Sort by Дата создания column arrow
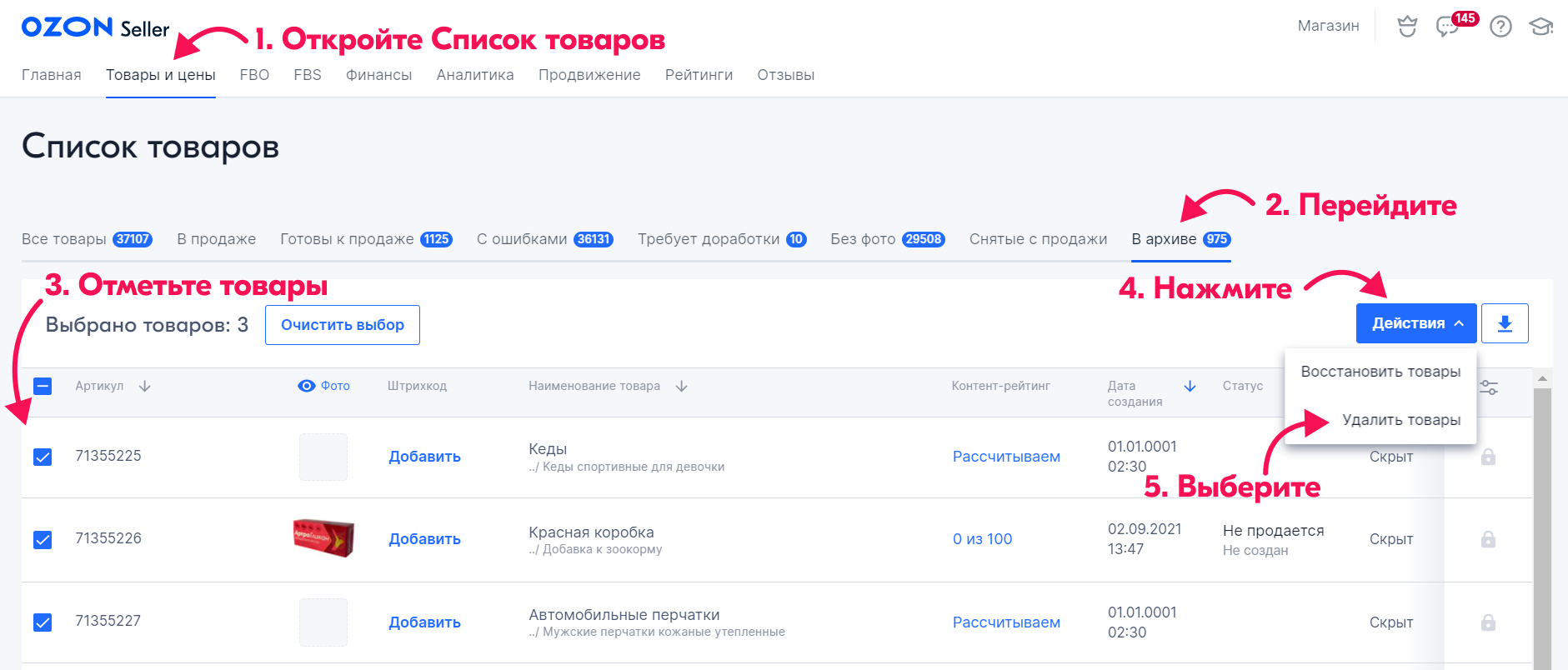The image size is (1568, 670). pyautogui.click(x=1190, y=386)
